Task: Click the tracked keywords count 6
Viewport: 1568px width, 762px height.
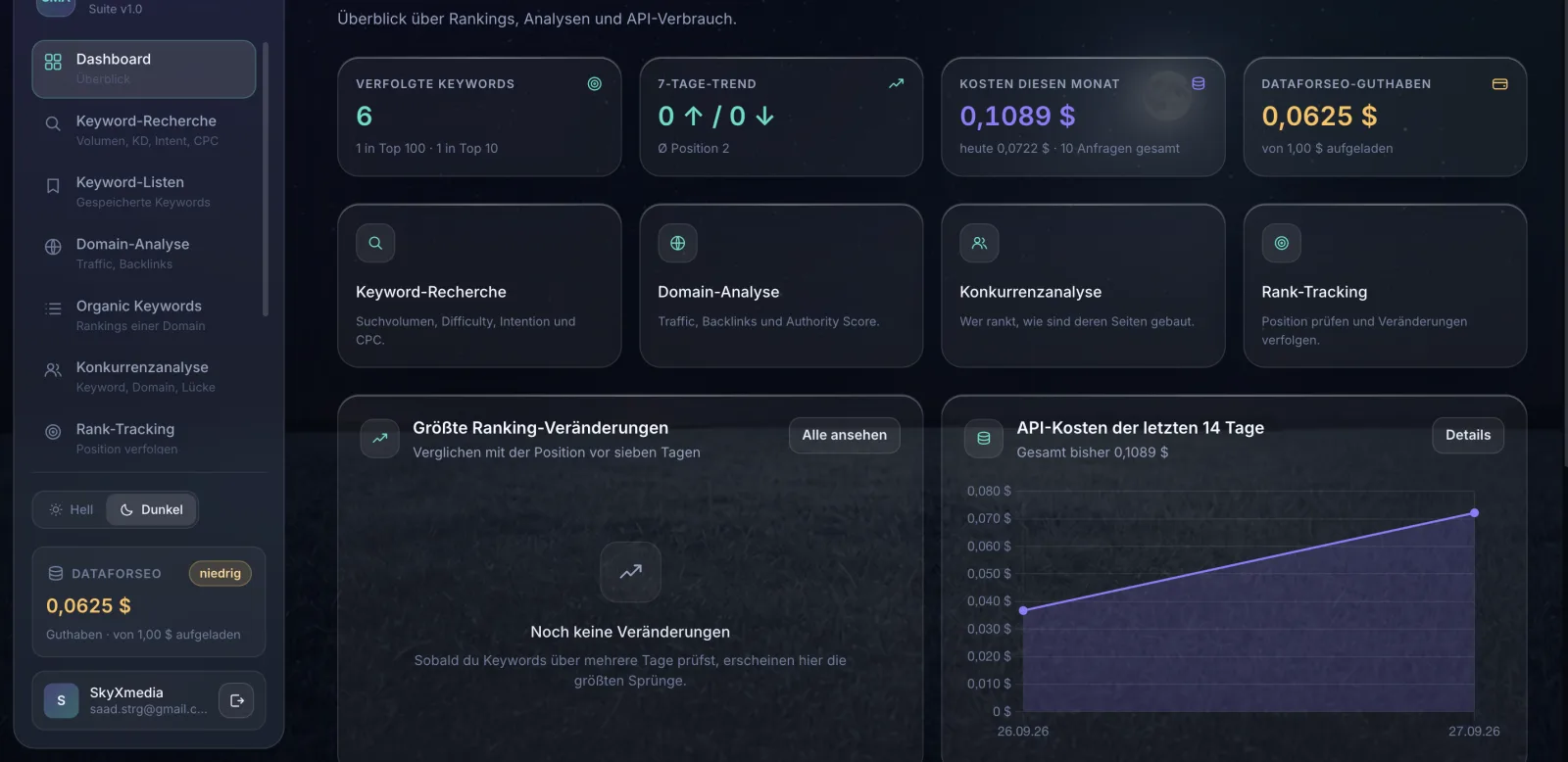Action: [x=365, y=117]
